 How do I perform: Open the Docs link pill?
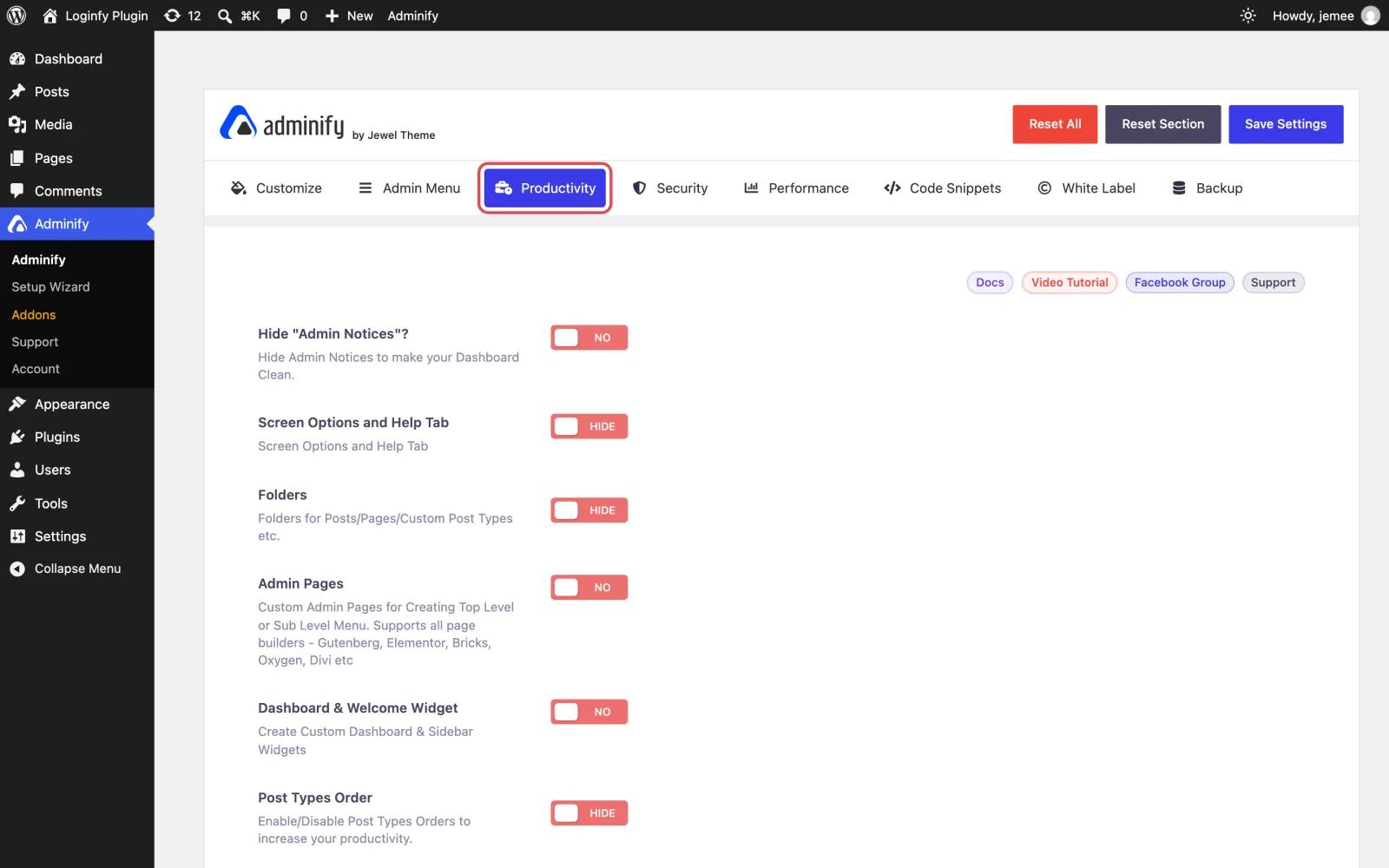990,283
